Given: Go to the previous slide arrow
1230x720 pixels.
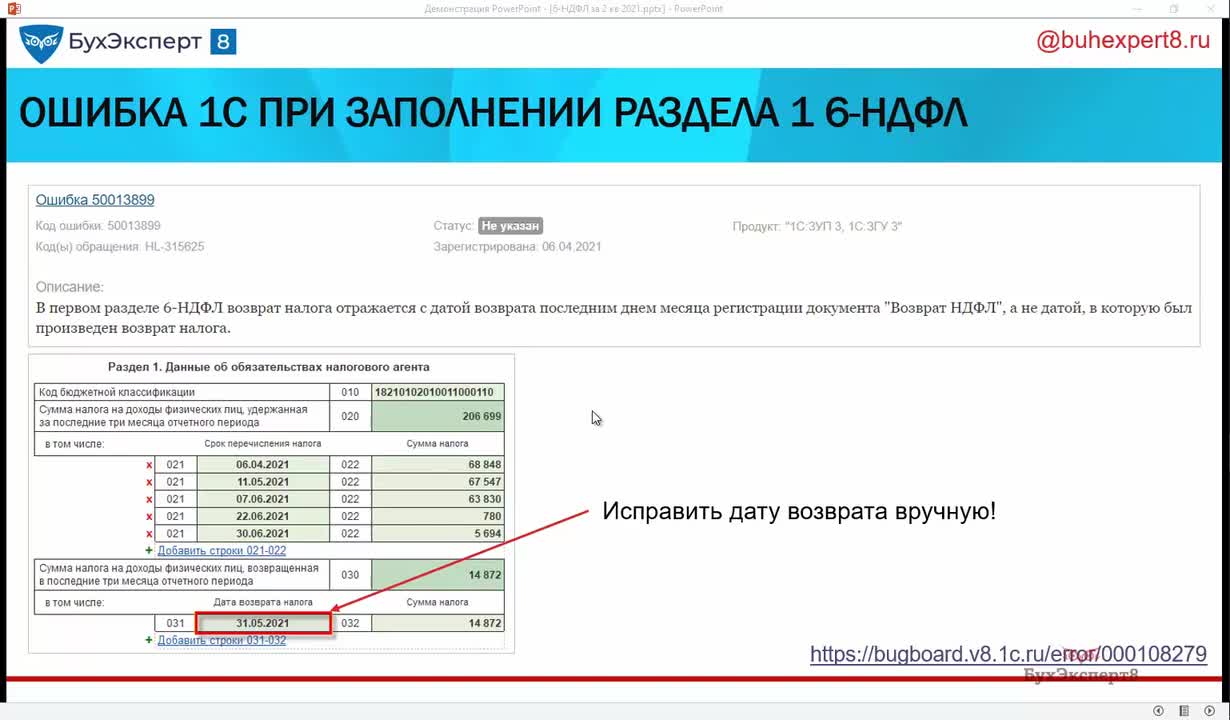Looking at the screenshot, I should (x=1158, y=711).
